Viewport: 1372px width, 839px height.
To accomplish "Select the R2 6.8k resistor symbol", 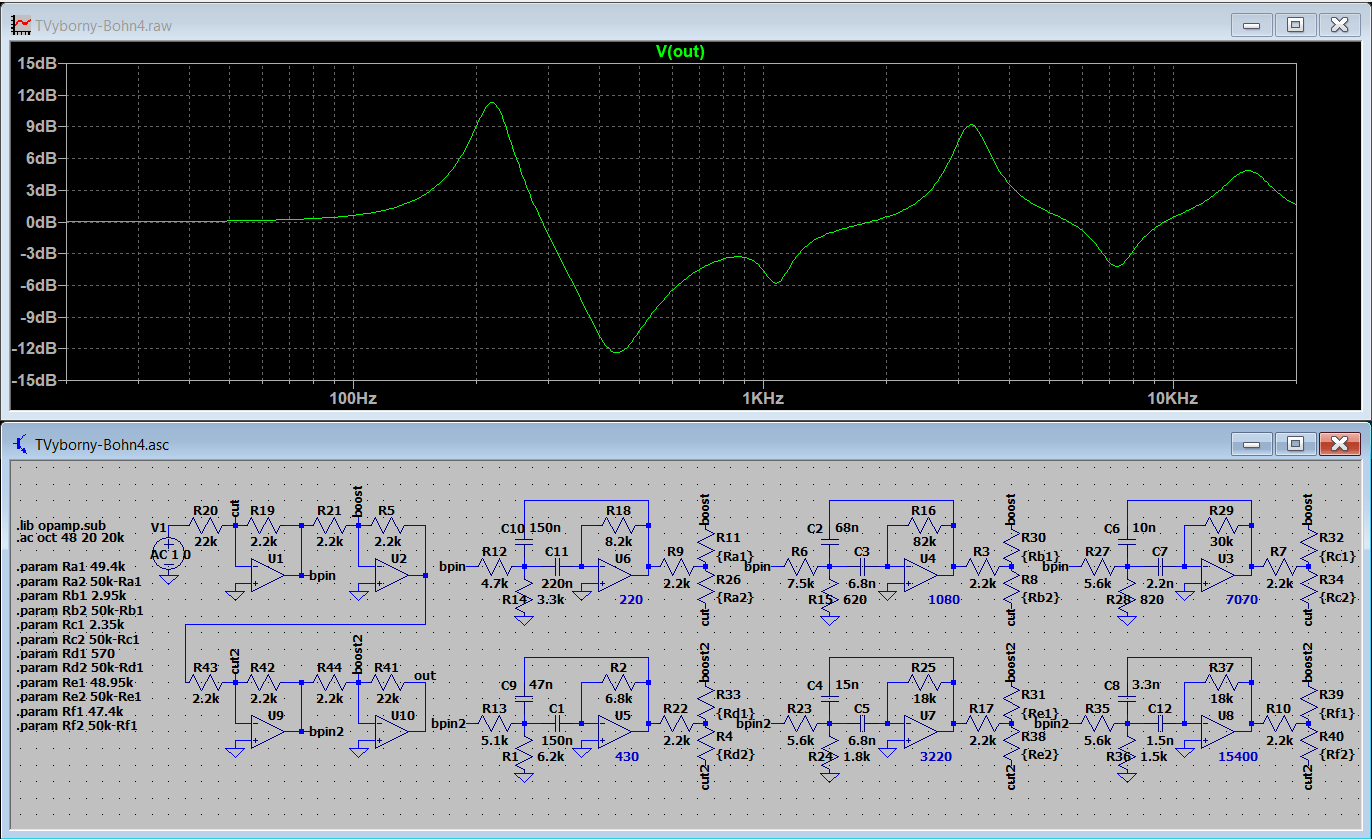I will [617, 682].
